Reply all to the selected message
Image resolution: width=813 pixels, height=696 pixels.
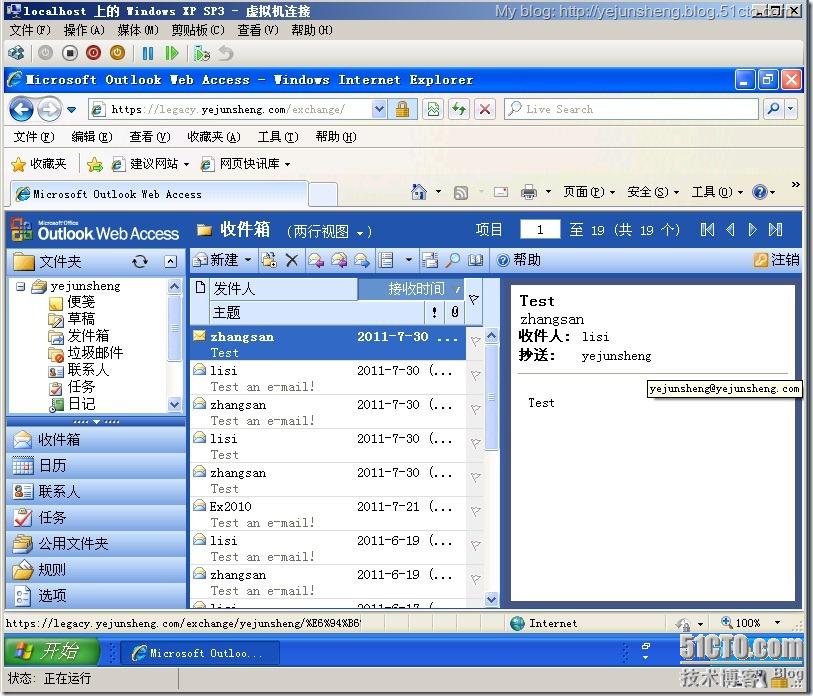339,260
